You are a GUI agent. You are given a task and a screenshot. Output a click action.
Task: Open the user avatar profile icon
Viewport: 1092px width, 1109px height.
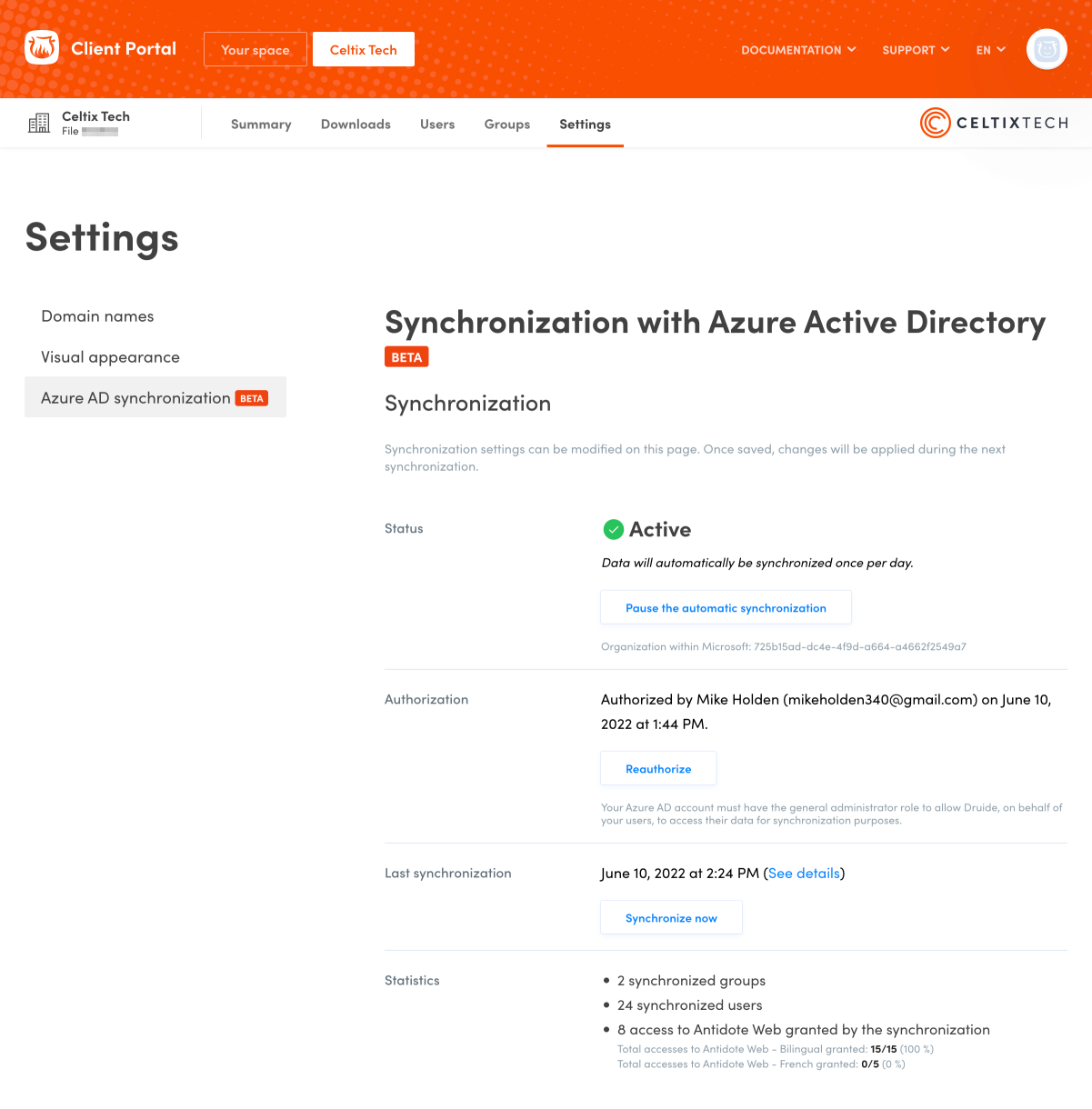click(1047, 49)
